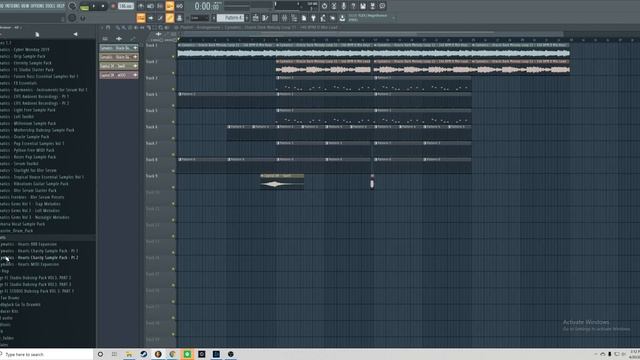The image size is (640, 360).
Task: Open Piano roll view icon
Action: (x=265, y=18)
